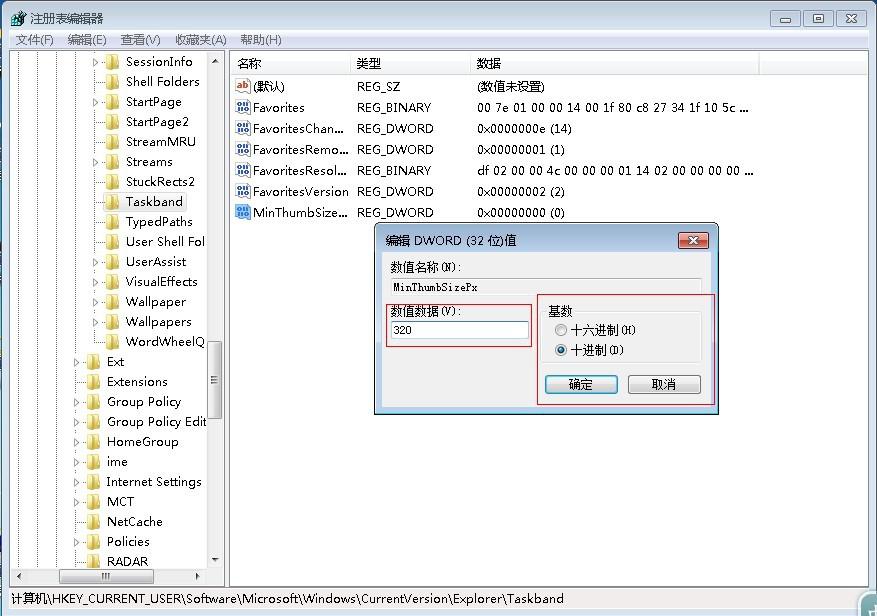Select the 十进制 decimal radio button

coord(561,350)
